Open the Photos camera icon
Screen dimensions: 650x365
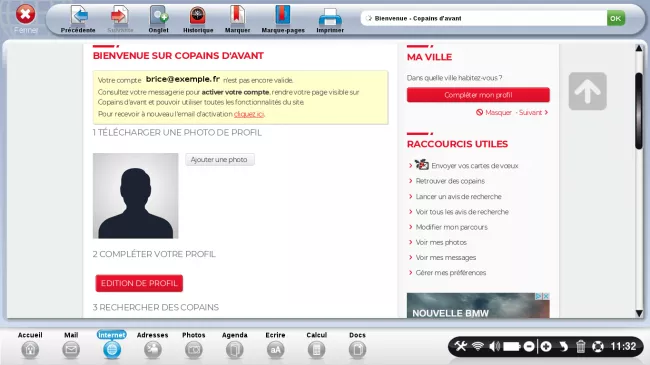click(x=194, y=350)
